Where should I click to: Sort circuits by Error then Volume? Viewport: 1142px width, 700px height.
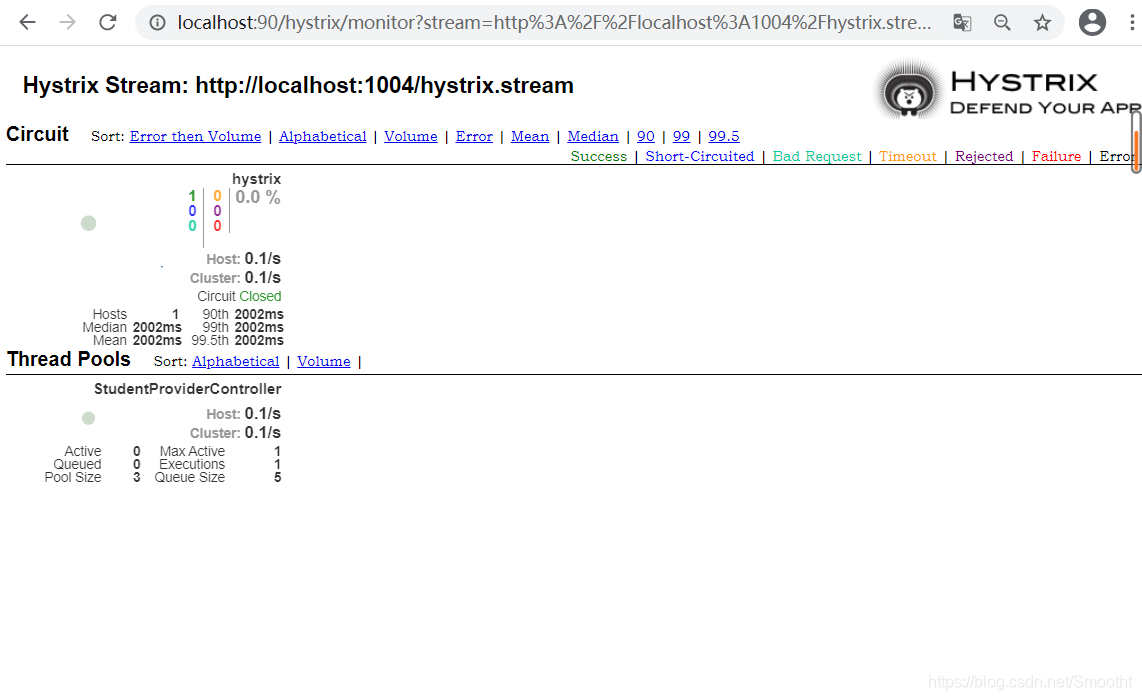(x=195, y=136)
